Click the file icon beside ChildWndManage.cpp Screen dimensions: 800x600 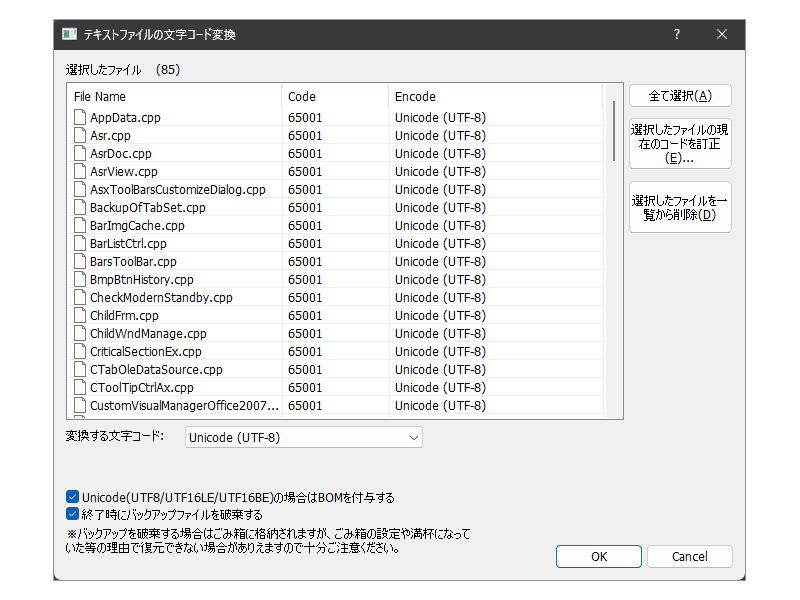point(80,333)
